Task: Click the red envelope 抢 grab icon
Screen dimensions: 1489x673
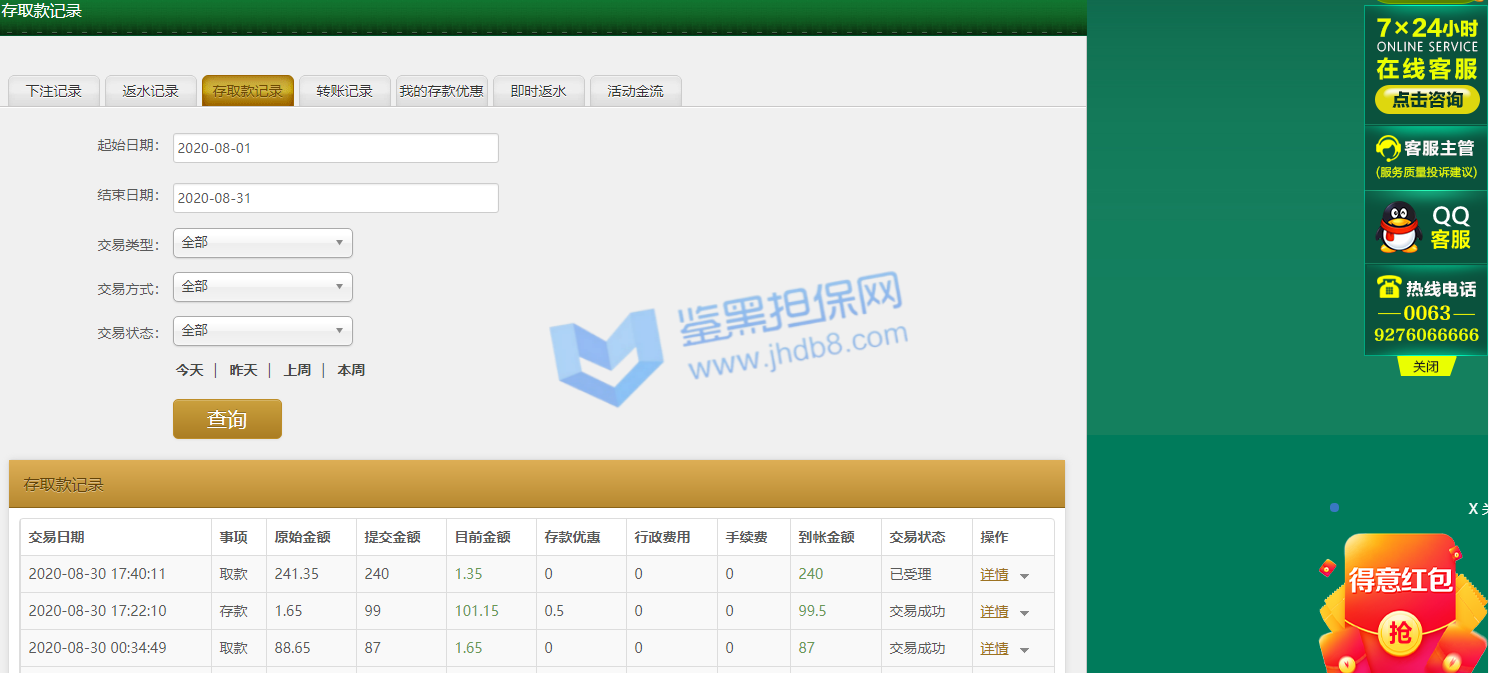Action: click(1400, 632)
